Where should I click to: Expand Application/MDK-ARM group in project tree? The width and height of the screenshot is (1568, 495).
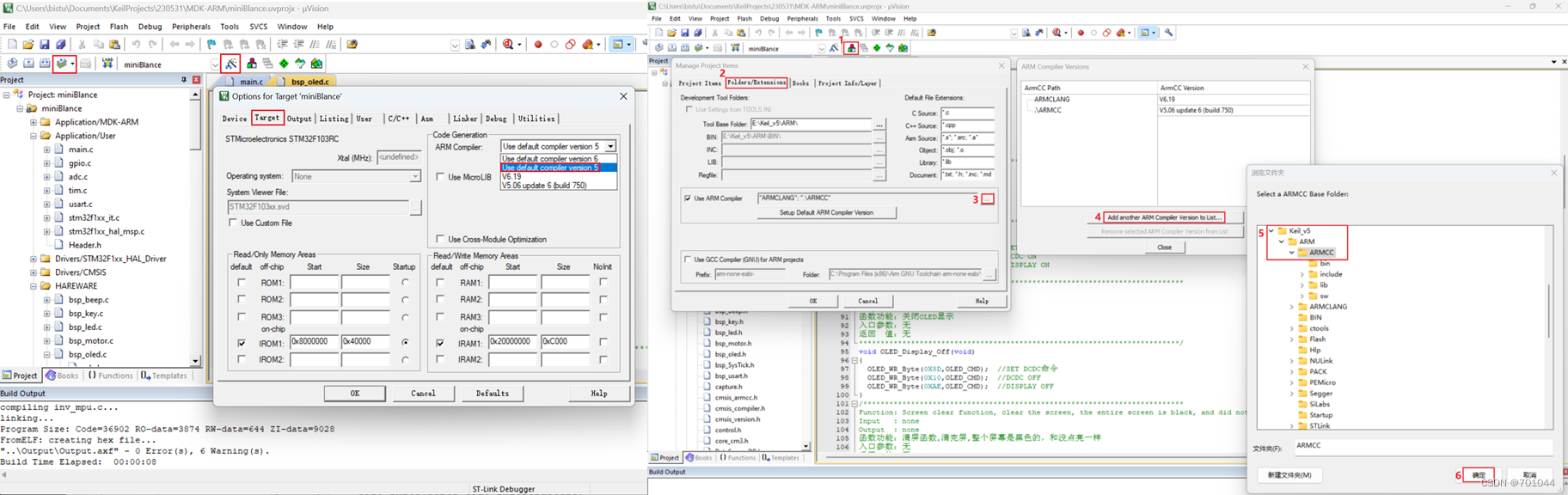(34, 122)
